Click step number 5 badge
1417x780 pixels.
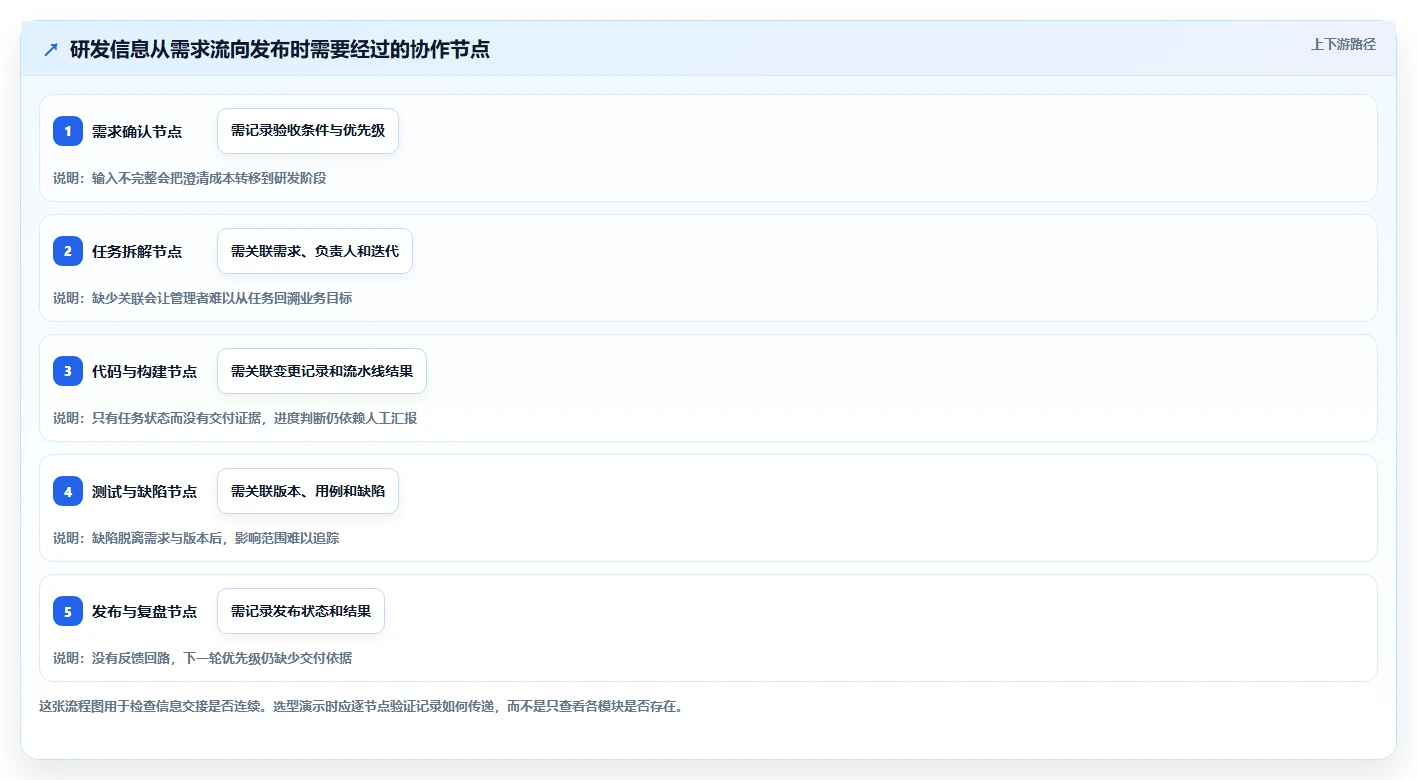[68, 611]
